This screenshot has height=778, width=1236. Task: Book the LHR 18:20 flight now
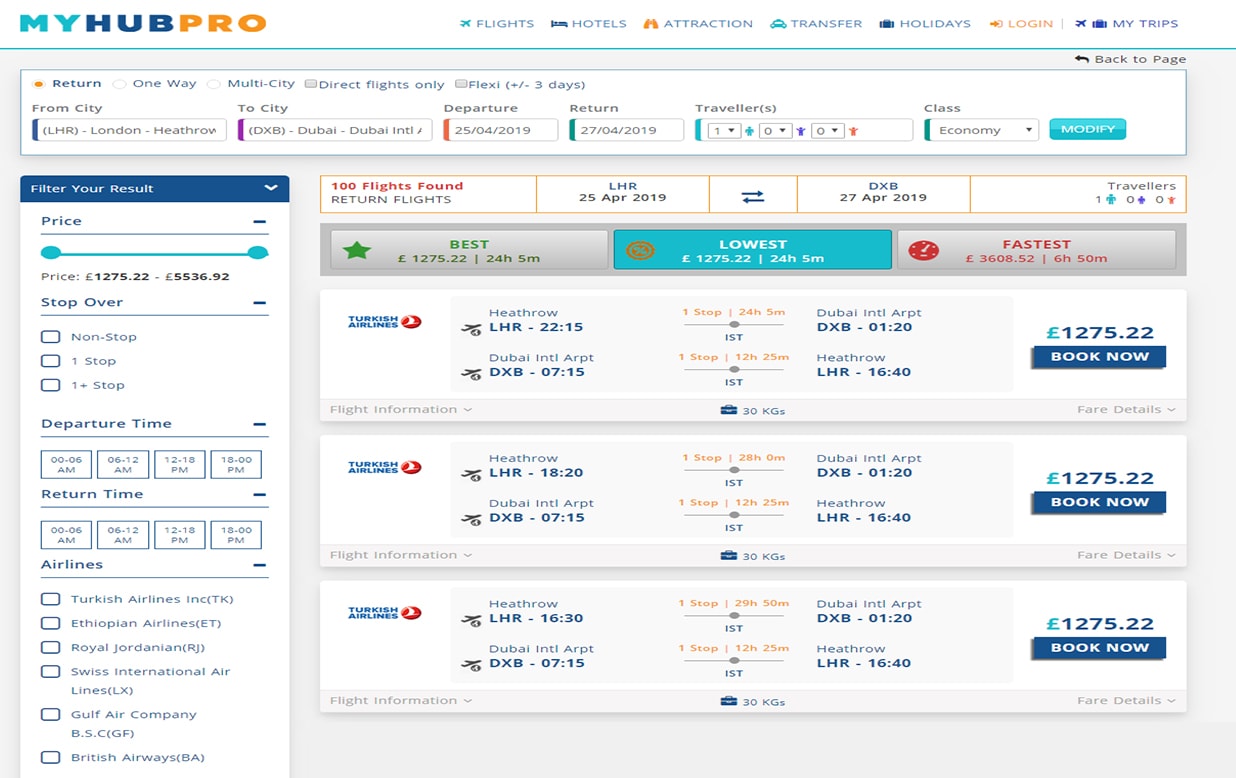(1099, 503)
